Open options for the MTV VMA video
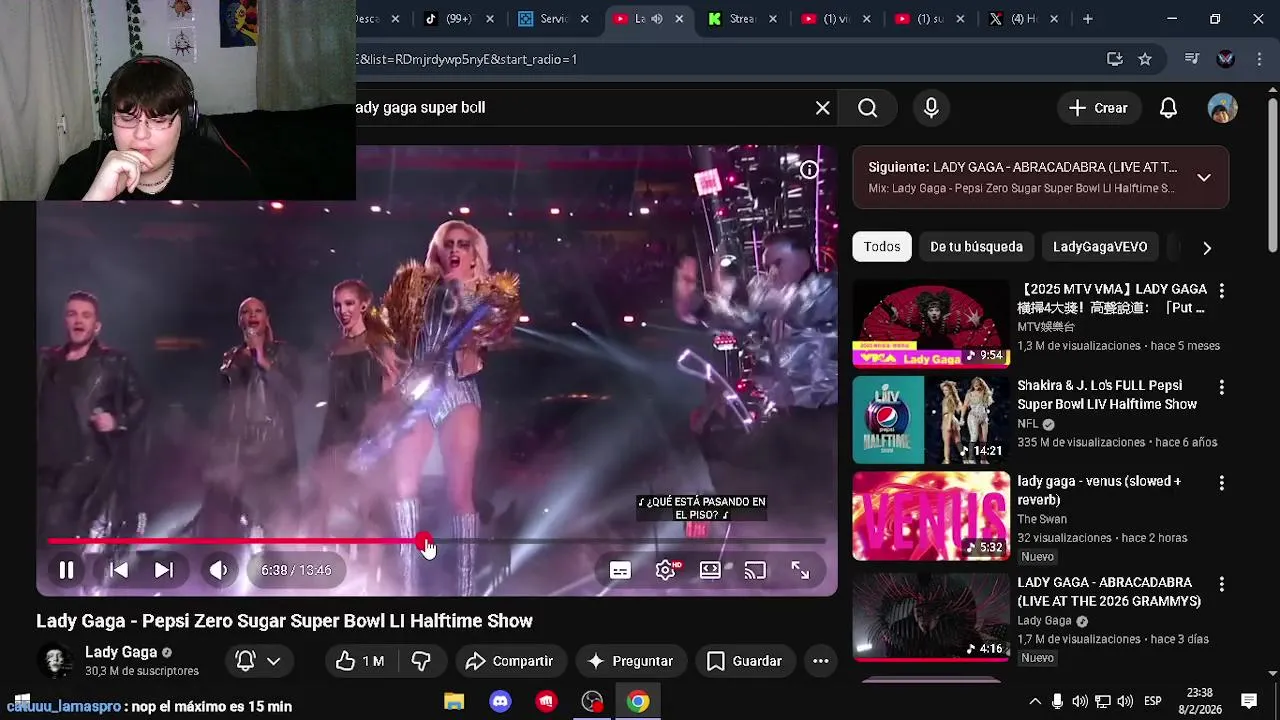1280x720 pixels. click(1221, 290)
